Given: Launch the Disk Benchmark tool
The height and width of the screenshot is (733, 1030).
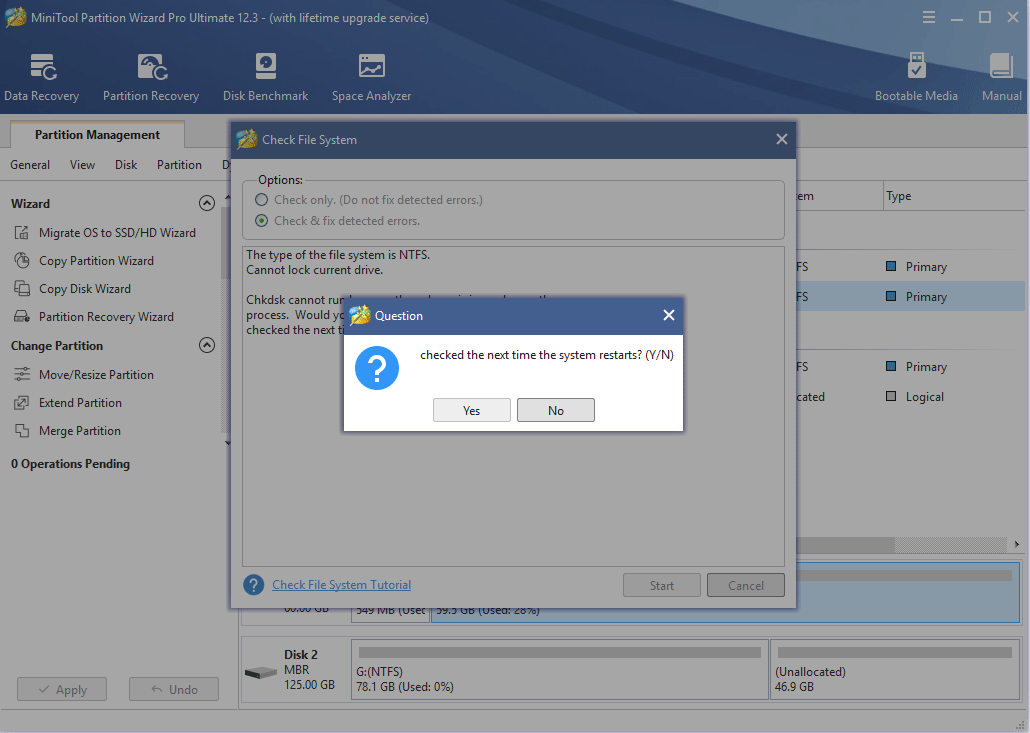Looking at the screenshot, I should tap(265, 78).
